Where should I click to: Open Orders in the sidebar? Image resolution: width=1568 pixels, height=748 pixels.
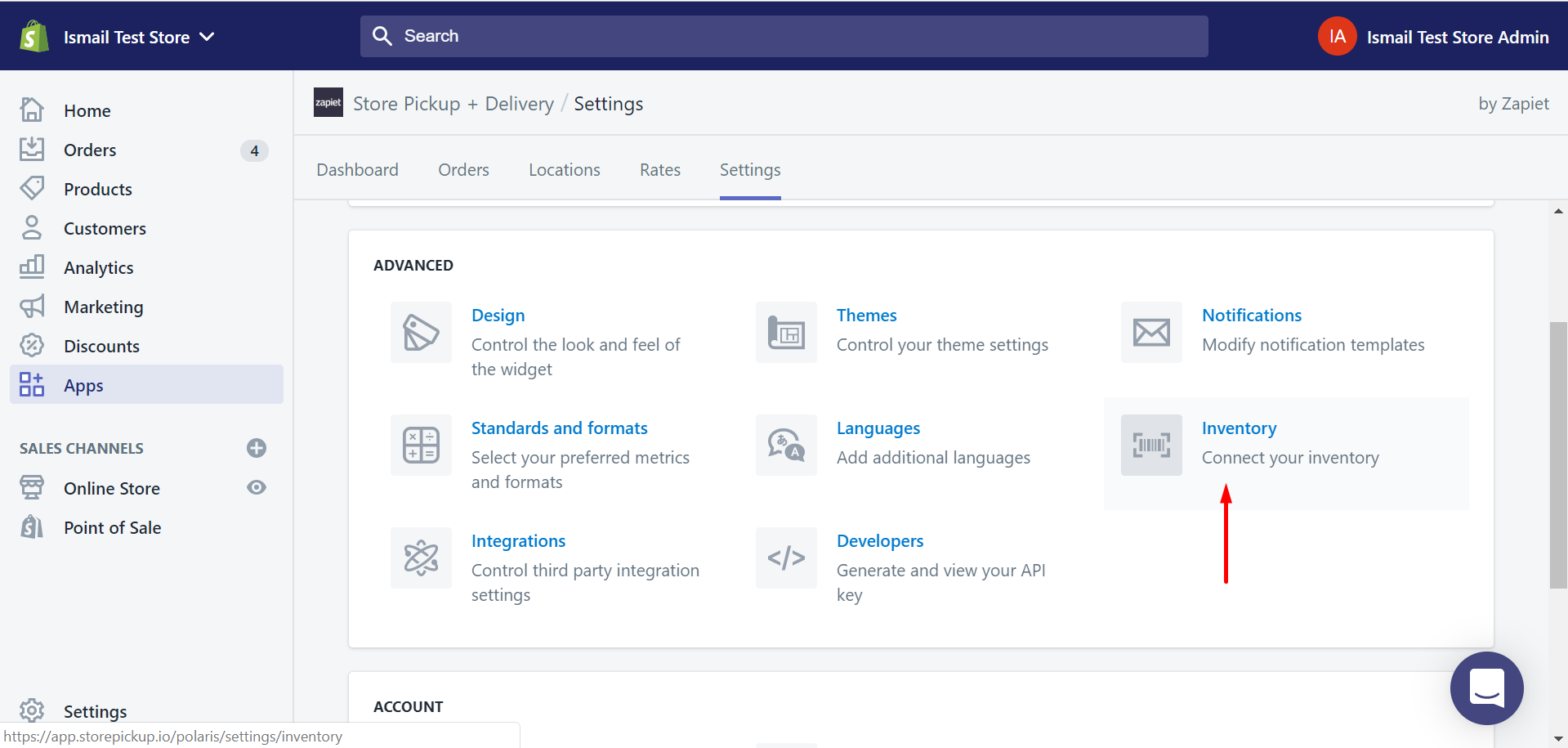coord(90,150)
